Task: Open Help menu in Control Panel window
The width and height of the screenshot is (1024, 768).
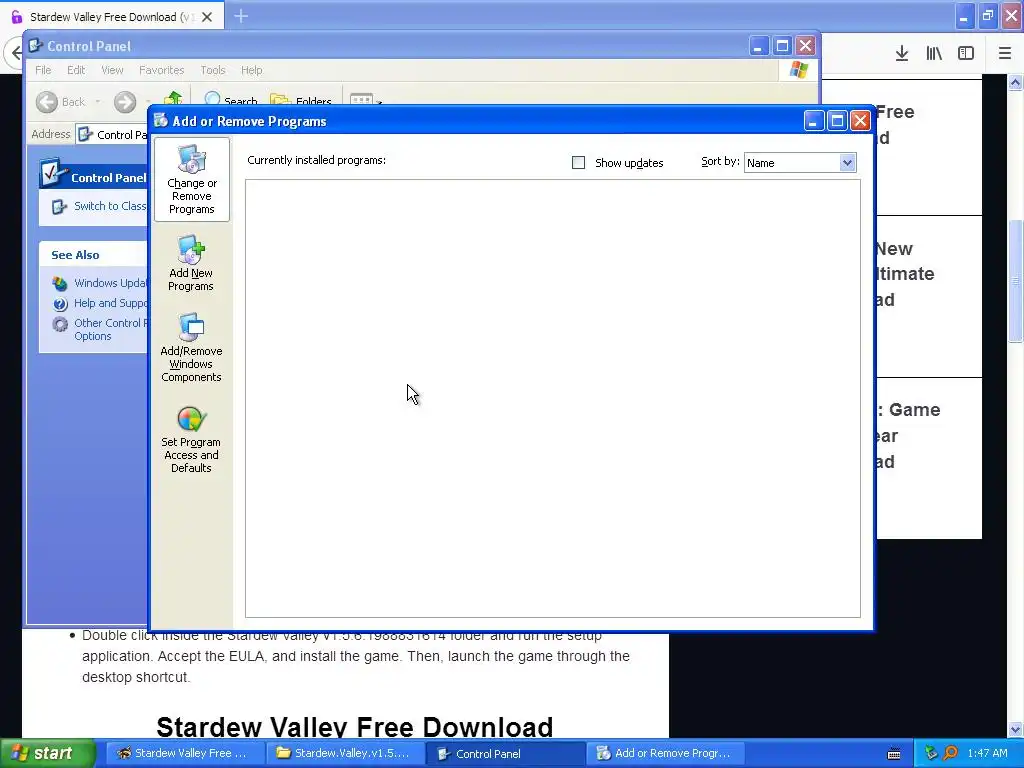Action: tap(251, 70)
